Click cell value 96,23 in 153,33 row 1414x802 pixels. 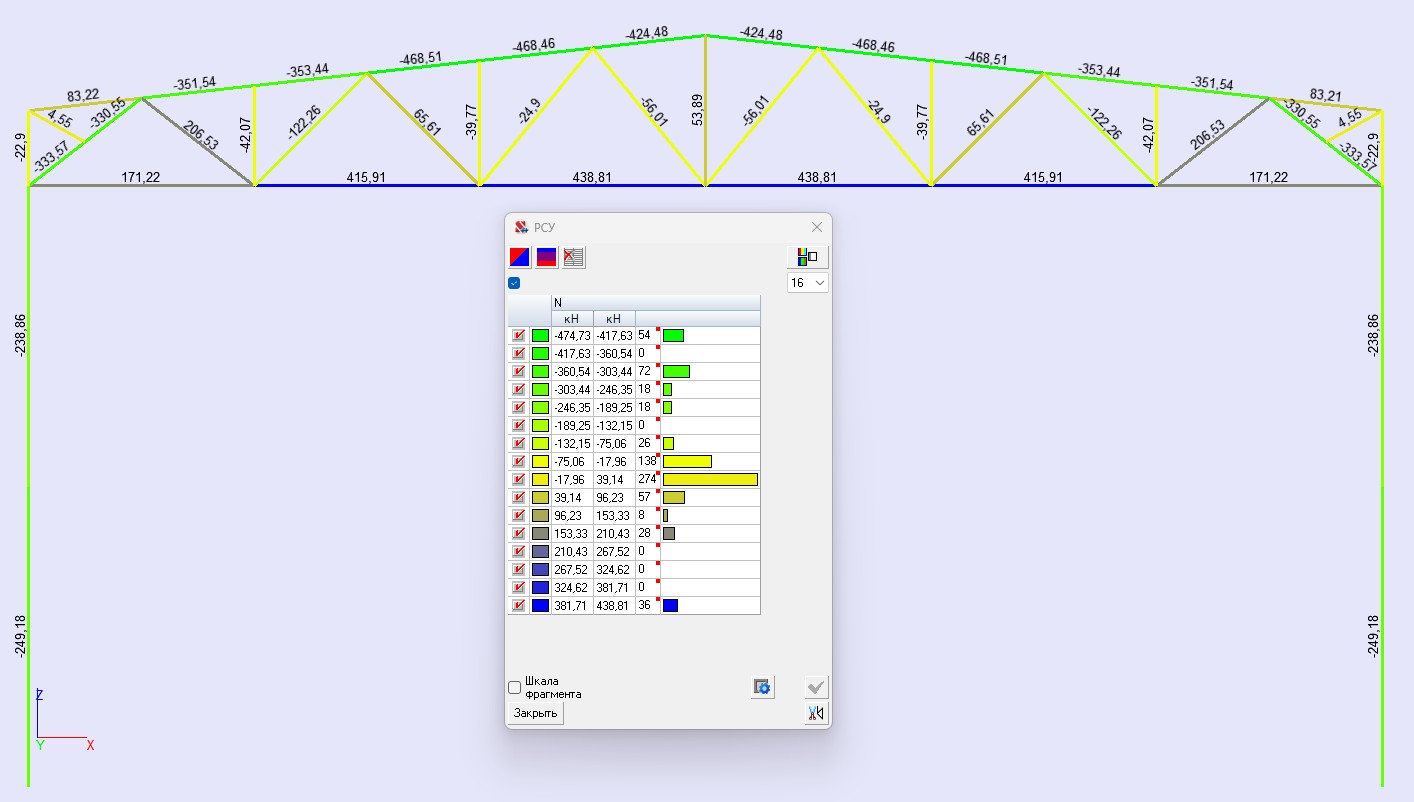pyautogui.click(x=572, y=516)
